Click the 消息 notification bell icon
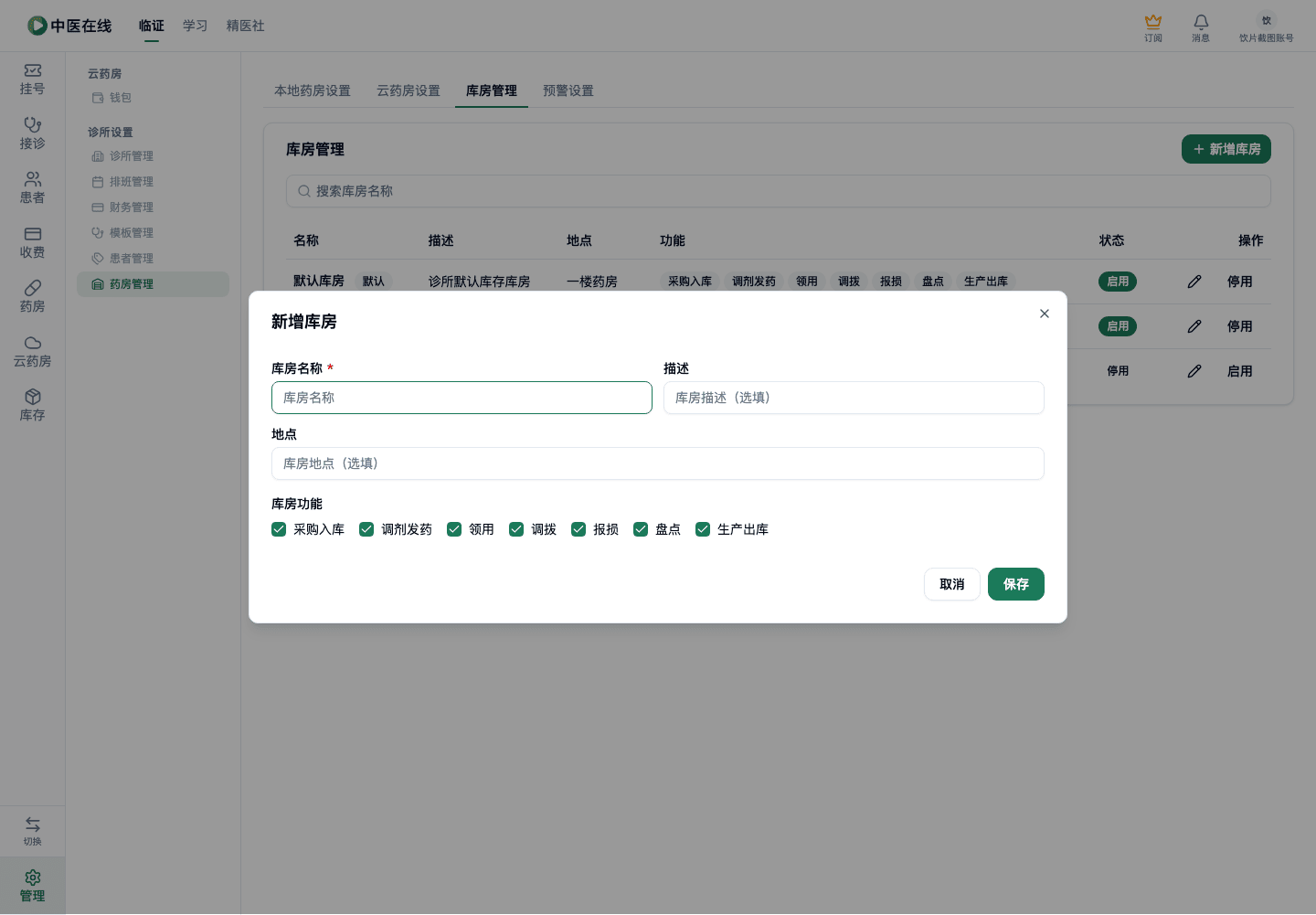 tap(1201, 21)
